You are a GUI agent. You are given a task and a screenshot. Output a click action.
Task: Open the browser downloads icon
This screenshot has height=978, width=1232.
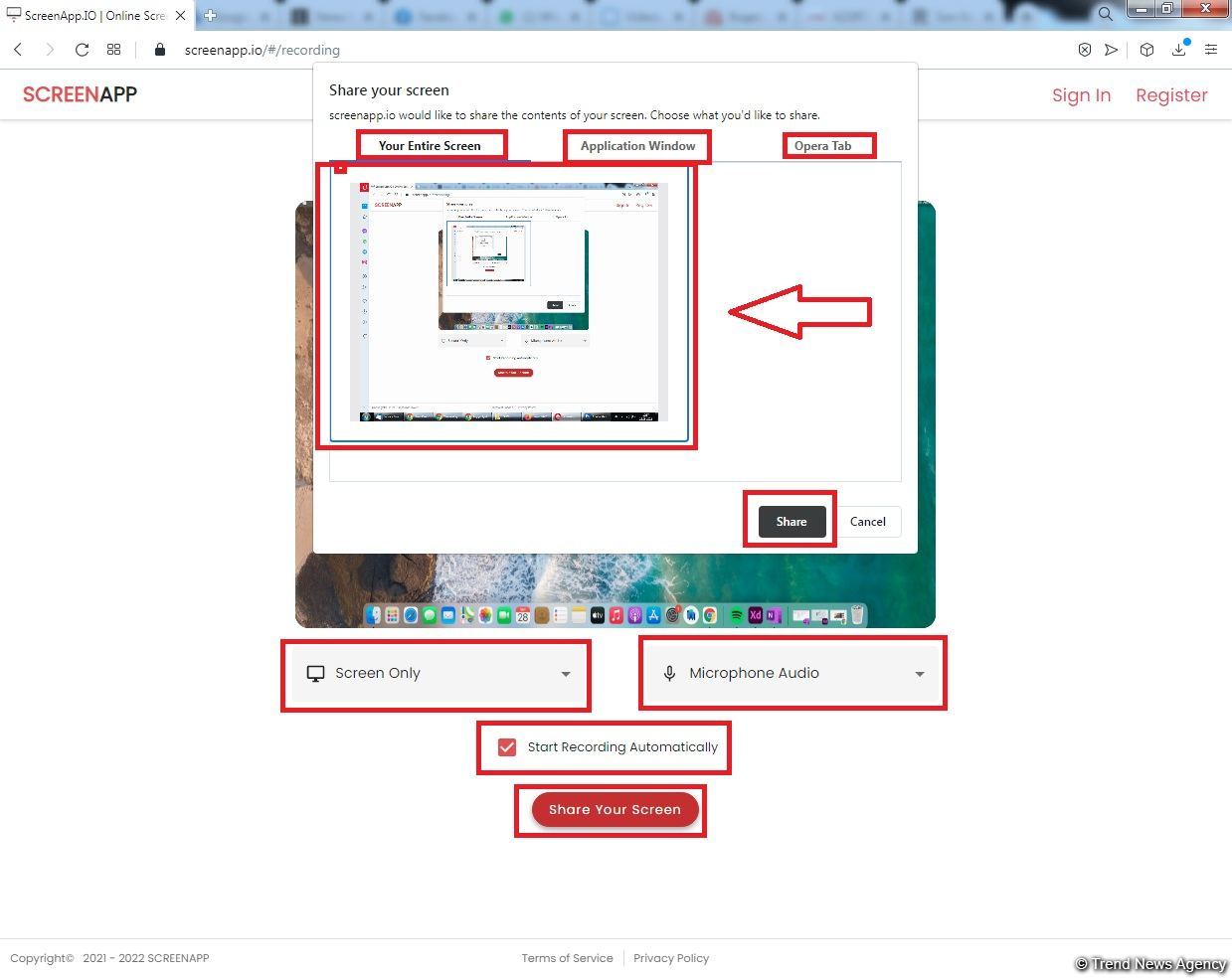point(1179,48)
